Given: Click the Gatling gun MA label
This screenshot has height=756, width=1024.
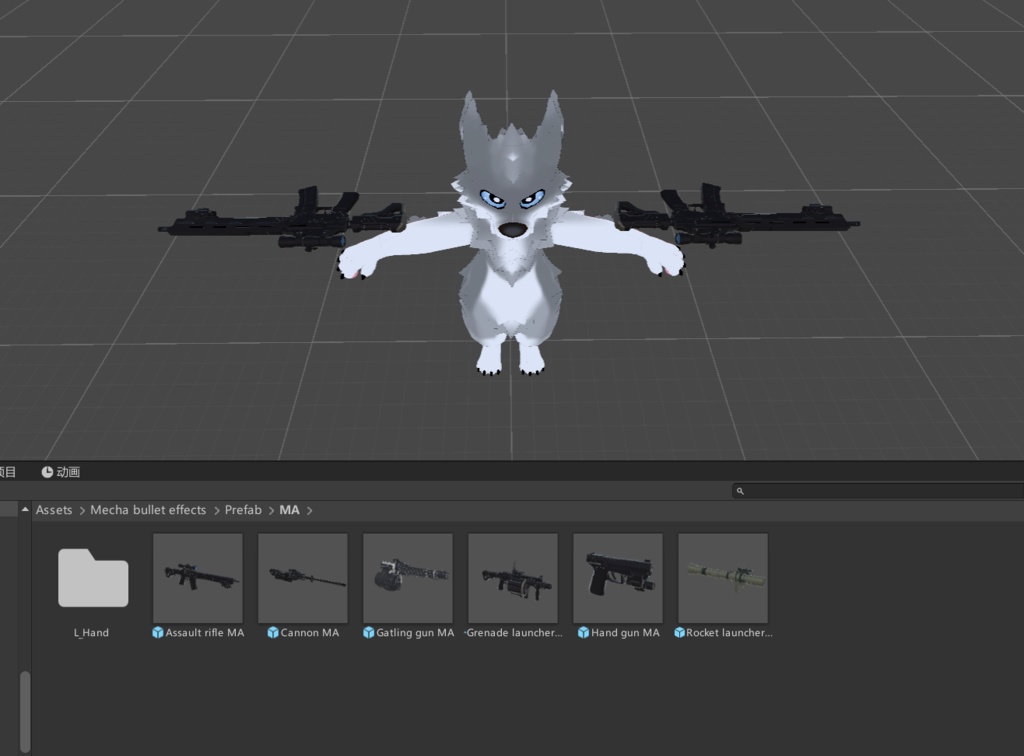Looking at the screenshot, I should (x=415, y=633).
